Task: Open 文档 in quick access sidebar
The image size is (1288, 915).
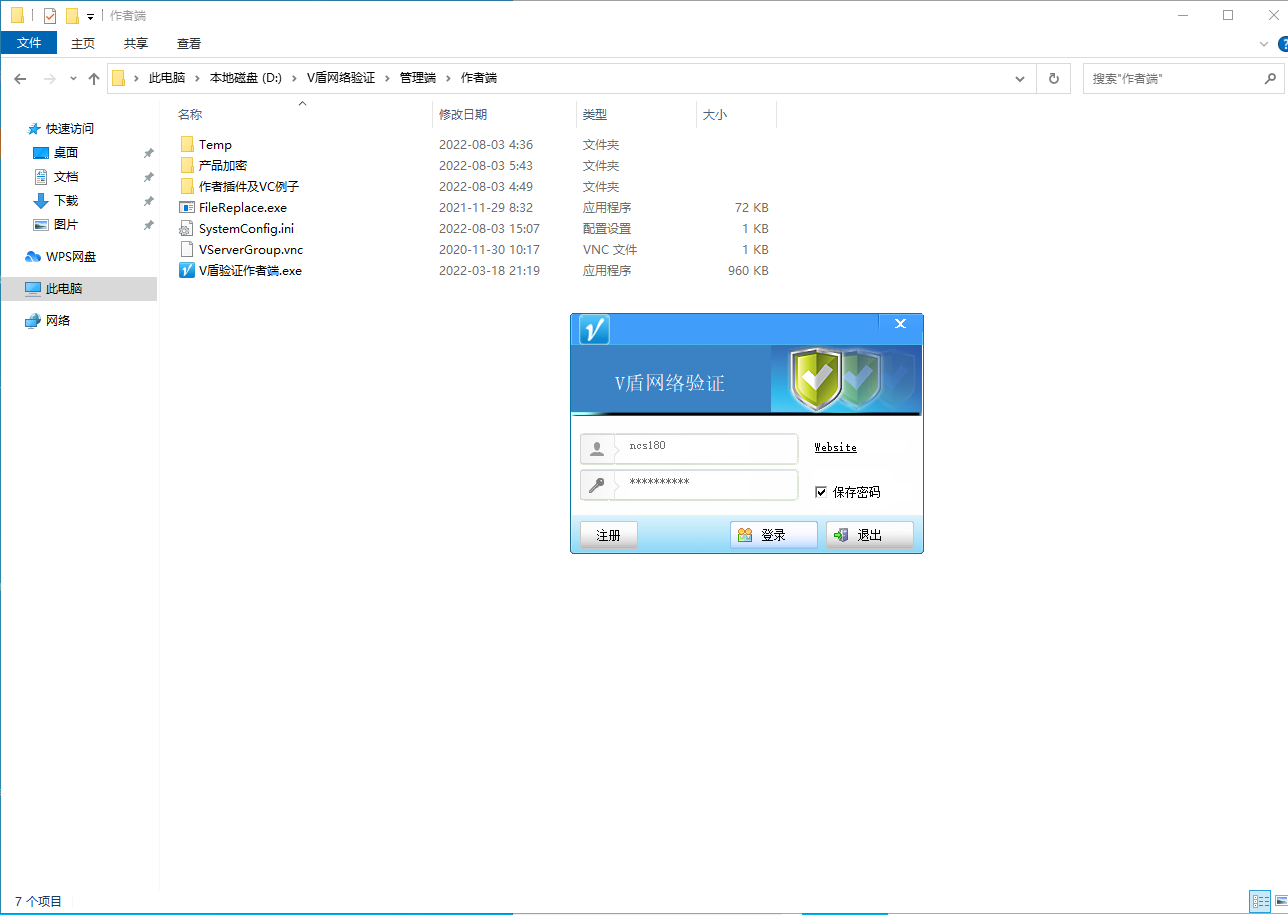Action: (x=66, y=177)
